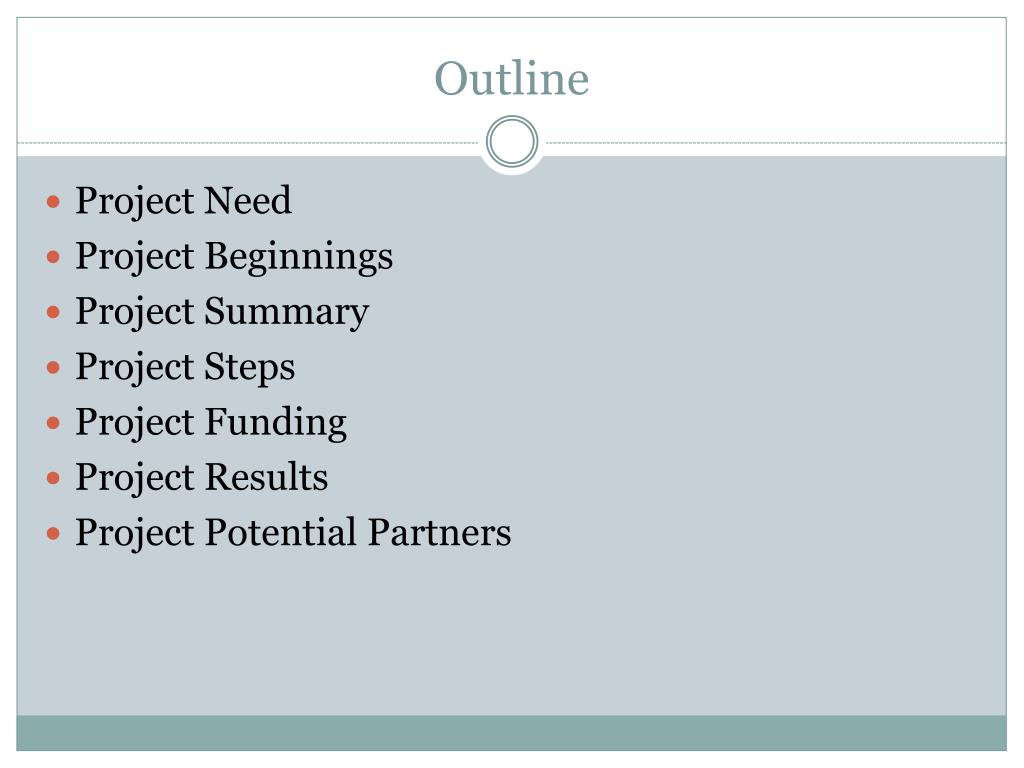Select the Project Need bullet text
Image resolution: width=1024 pixels, height=768 pixels.
[x=184, y=200]
